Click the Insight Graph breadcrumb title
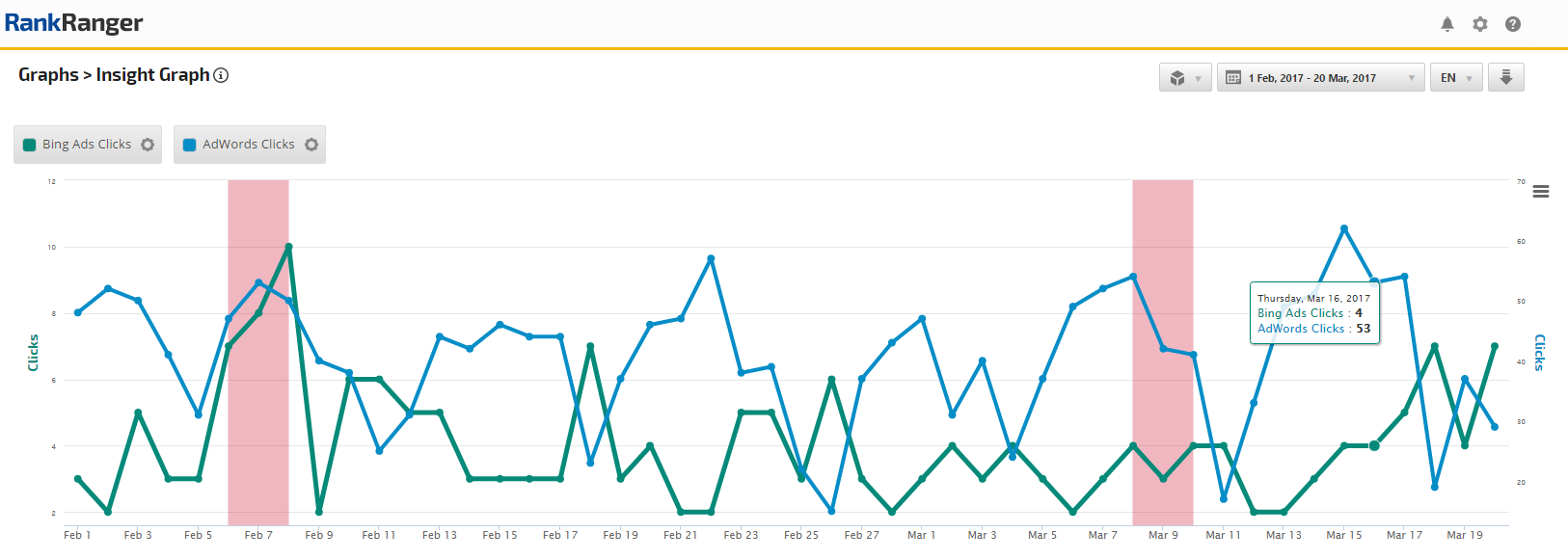 152,75
